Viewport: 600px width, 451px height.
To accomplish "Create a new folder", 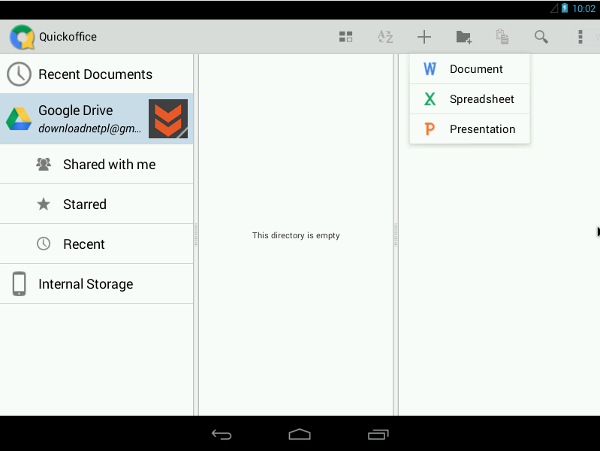I will tap(464, 37).
